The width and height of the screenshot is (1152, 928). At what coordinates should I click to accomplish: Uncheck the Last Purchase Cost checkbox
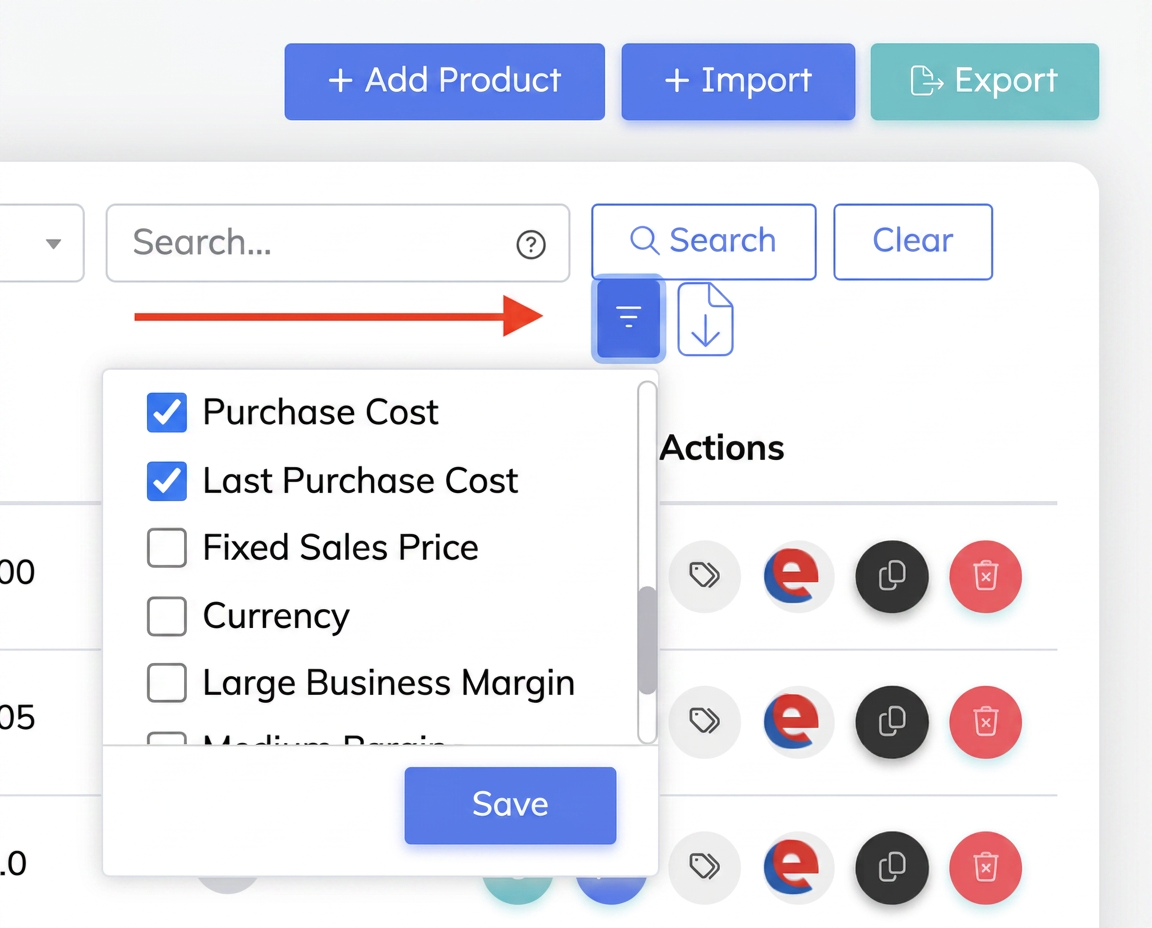167,481
